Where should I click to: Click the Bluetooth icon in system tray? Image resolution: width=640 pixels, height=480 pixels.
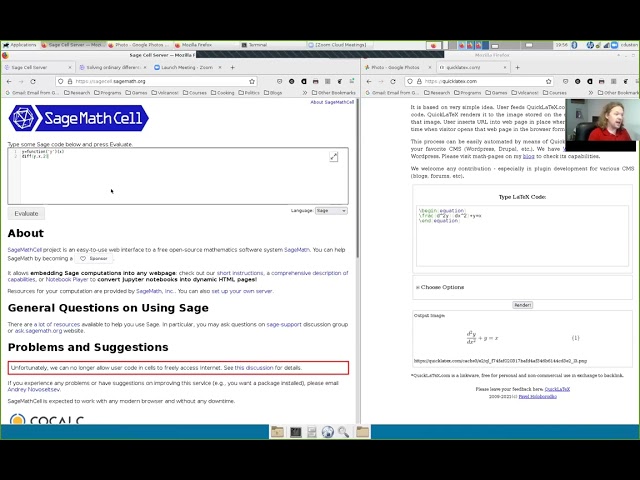[574, 45]
